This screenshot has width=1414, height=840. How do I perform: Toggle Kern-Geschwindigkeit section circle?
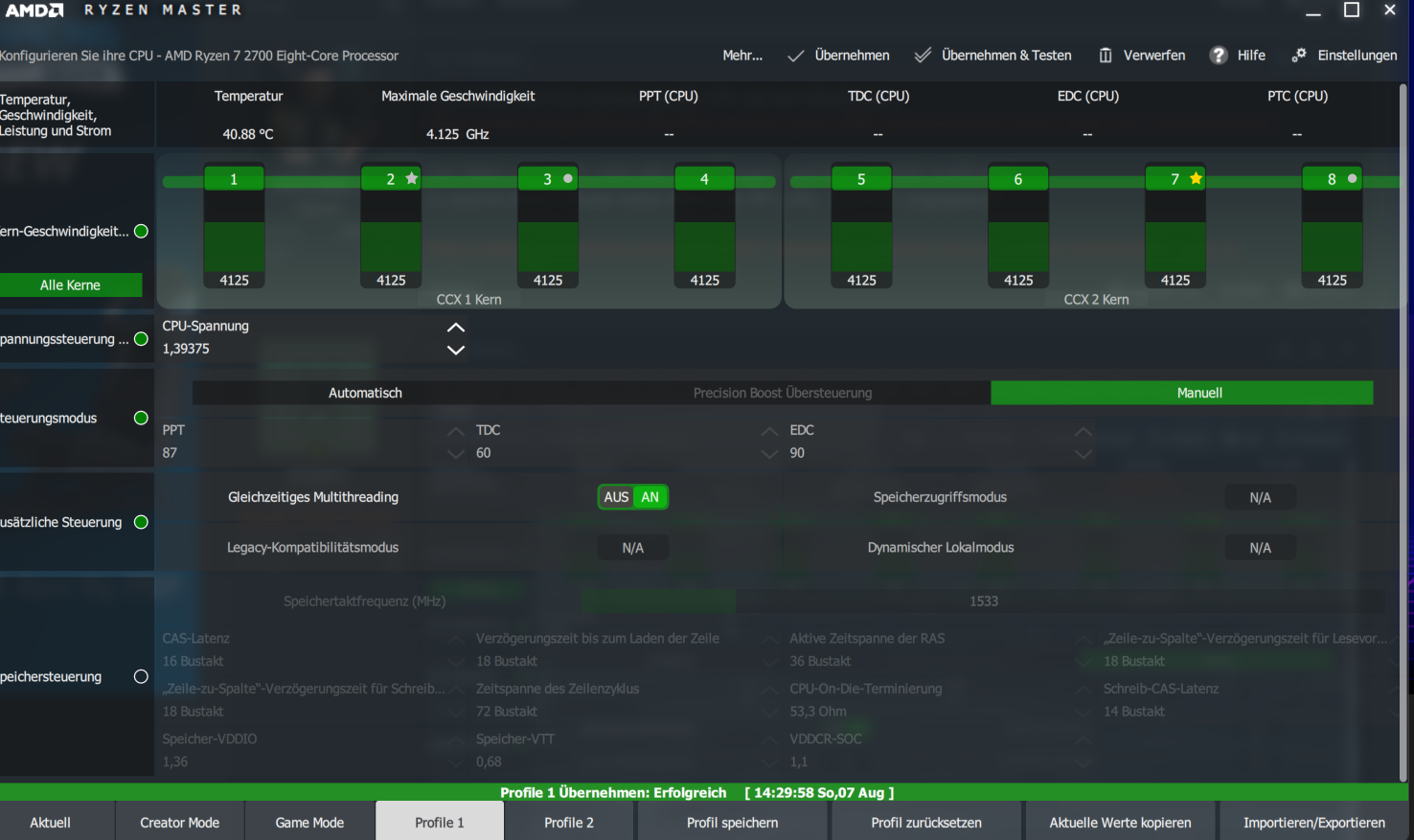click(141, 231)
